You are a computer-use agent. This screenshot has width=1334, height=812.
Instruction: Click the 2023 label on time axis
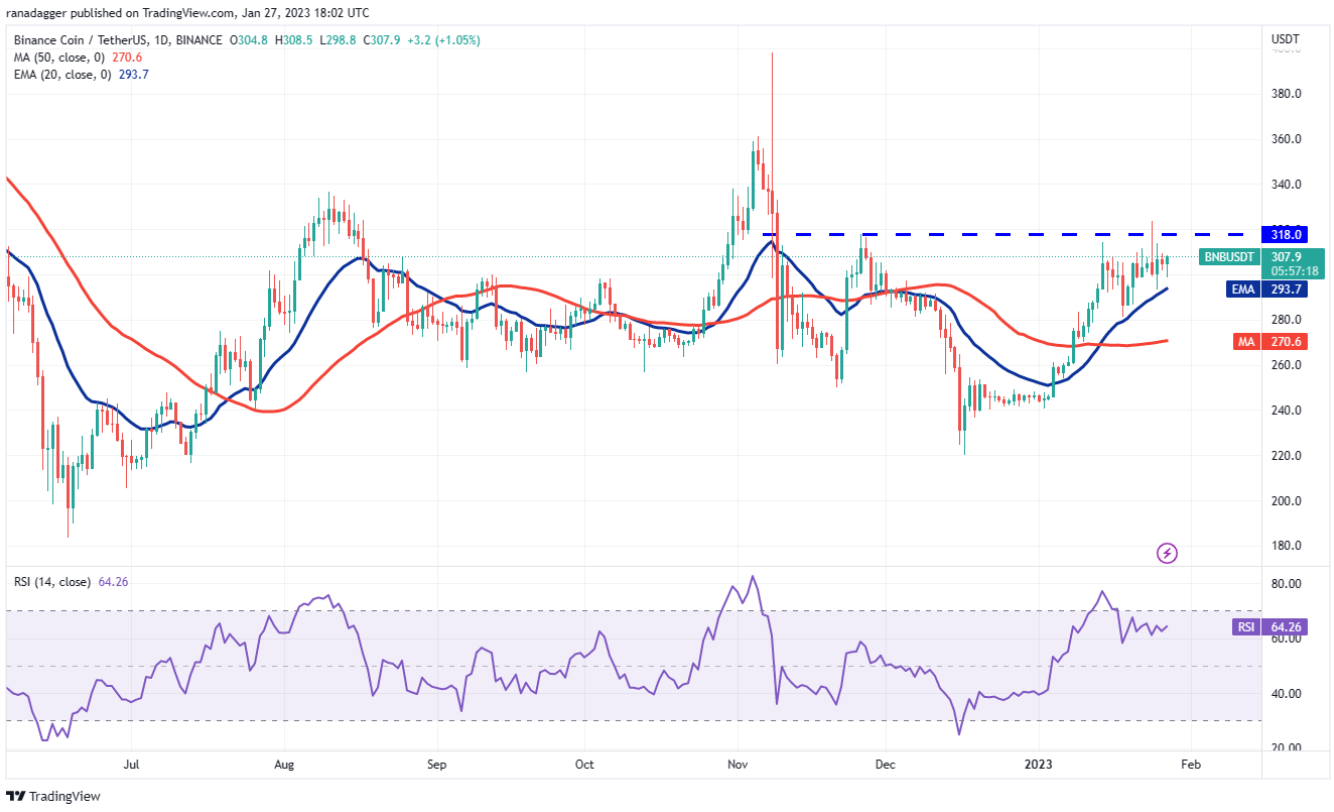tap(1039, 765)
